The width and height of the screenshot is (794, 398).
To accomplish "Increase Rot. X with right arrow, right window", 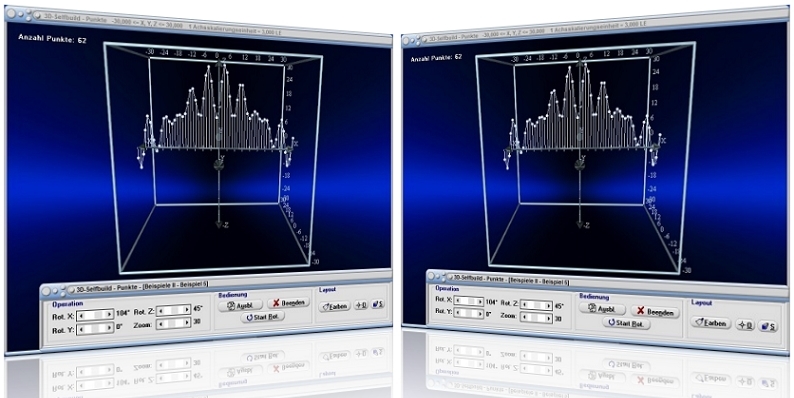I will click(480, 301).
